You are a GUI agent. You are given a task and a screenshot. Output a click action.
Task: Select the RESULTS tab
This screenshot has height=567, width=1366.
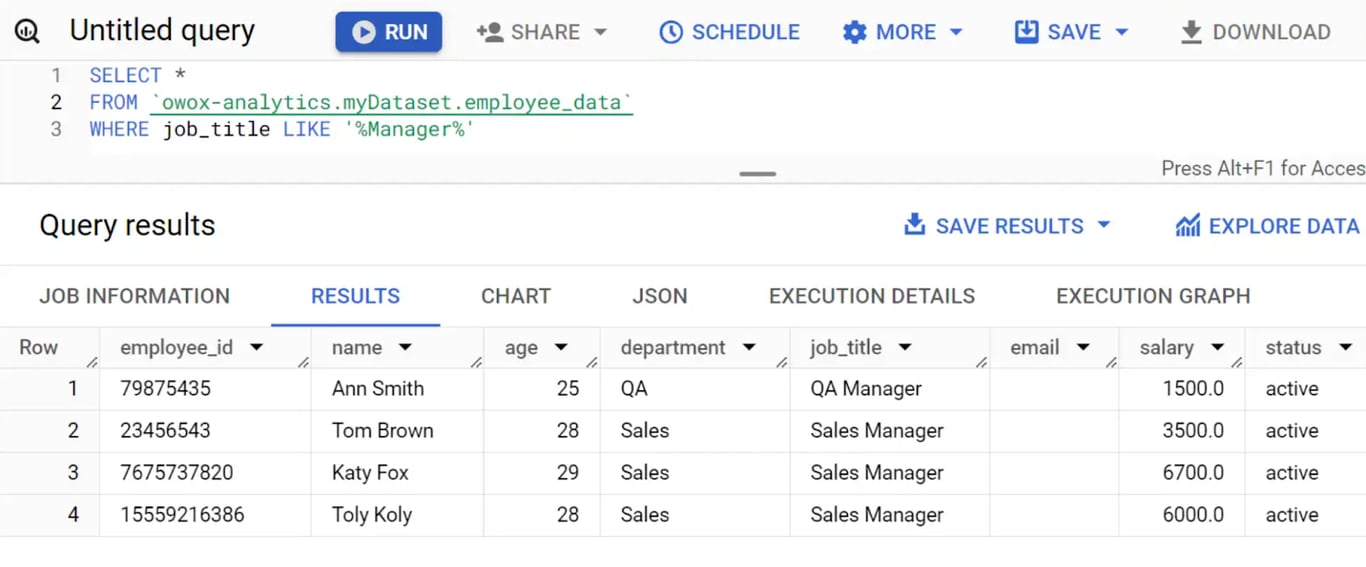[x=355, y=296]
